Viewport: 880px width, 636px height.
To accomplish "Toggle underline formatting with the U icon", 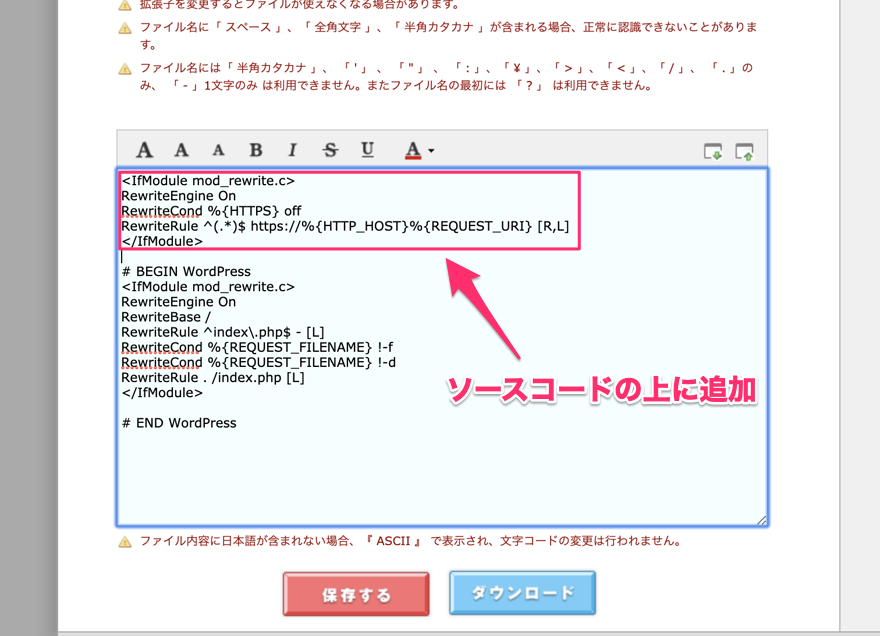I will click(367, 149).
